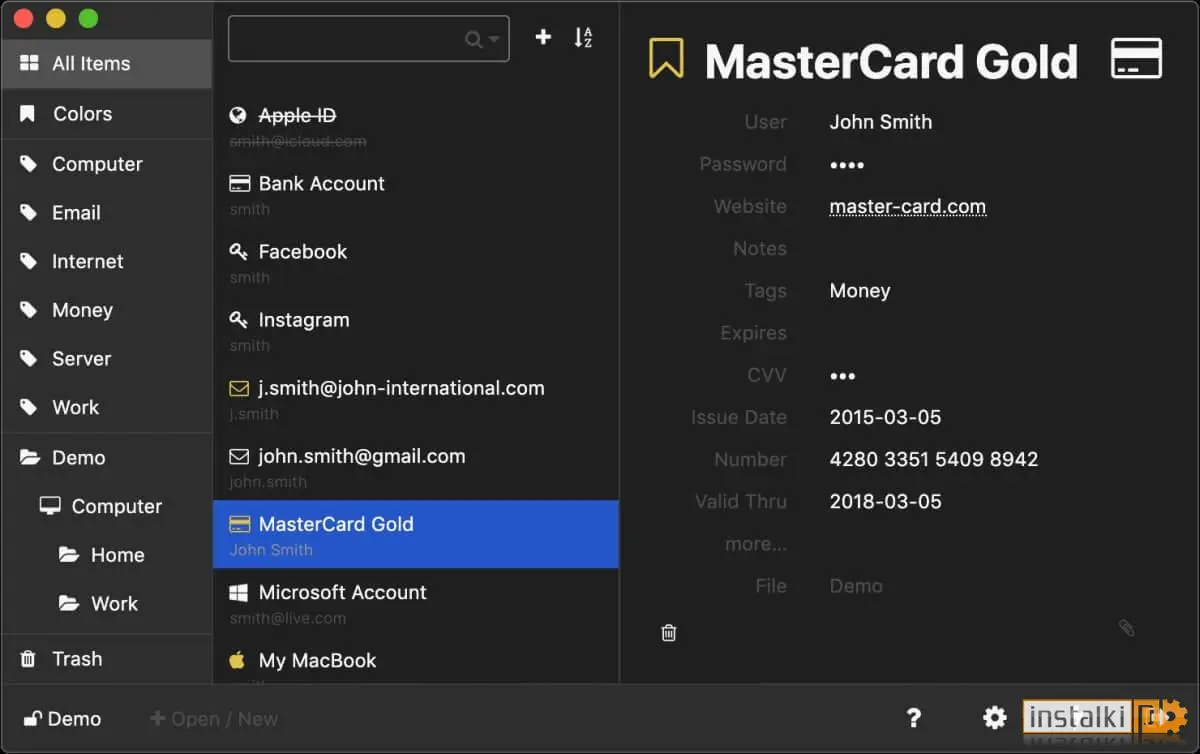Reveal the hidden CVV value
This screenshot has width=1200, height=754.
pyautogui.click(x=843, y=376)
